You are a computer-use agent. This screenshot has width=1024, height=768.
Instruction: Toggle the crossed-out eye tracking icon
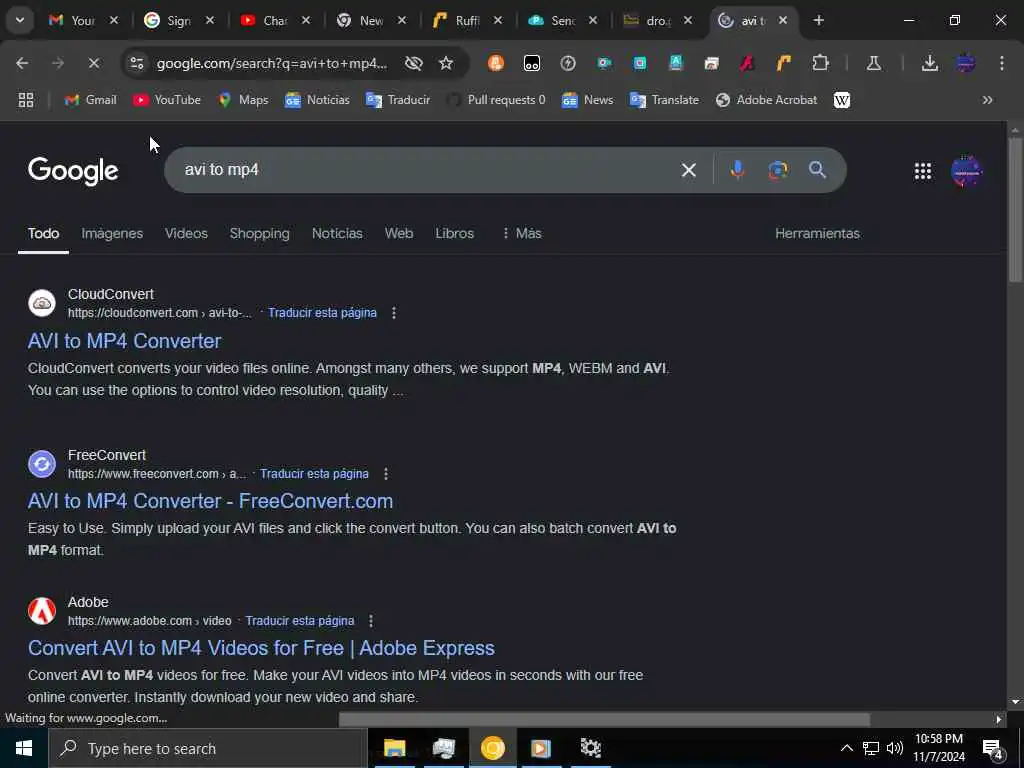pyautogui.click(x=413, y=63)
